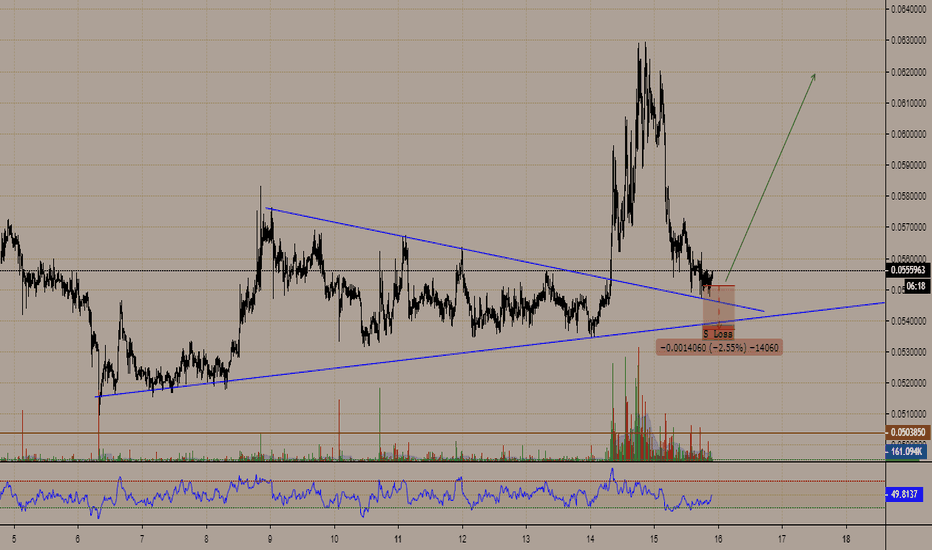Viewport: 932px width, 550px height.
Task: Click date 12 on the time axis
Action: [x=462, y=539]
